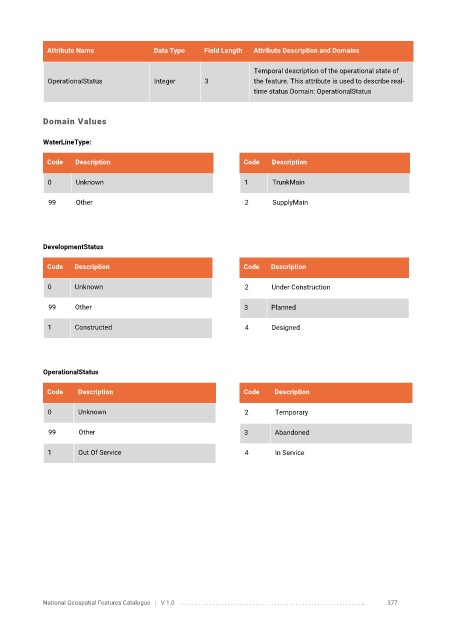Click the Attribute Name column header
This screenshot has height=640, width=452.
pyautogui.click(x=70, y=51)
